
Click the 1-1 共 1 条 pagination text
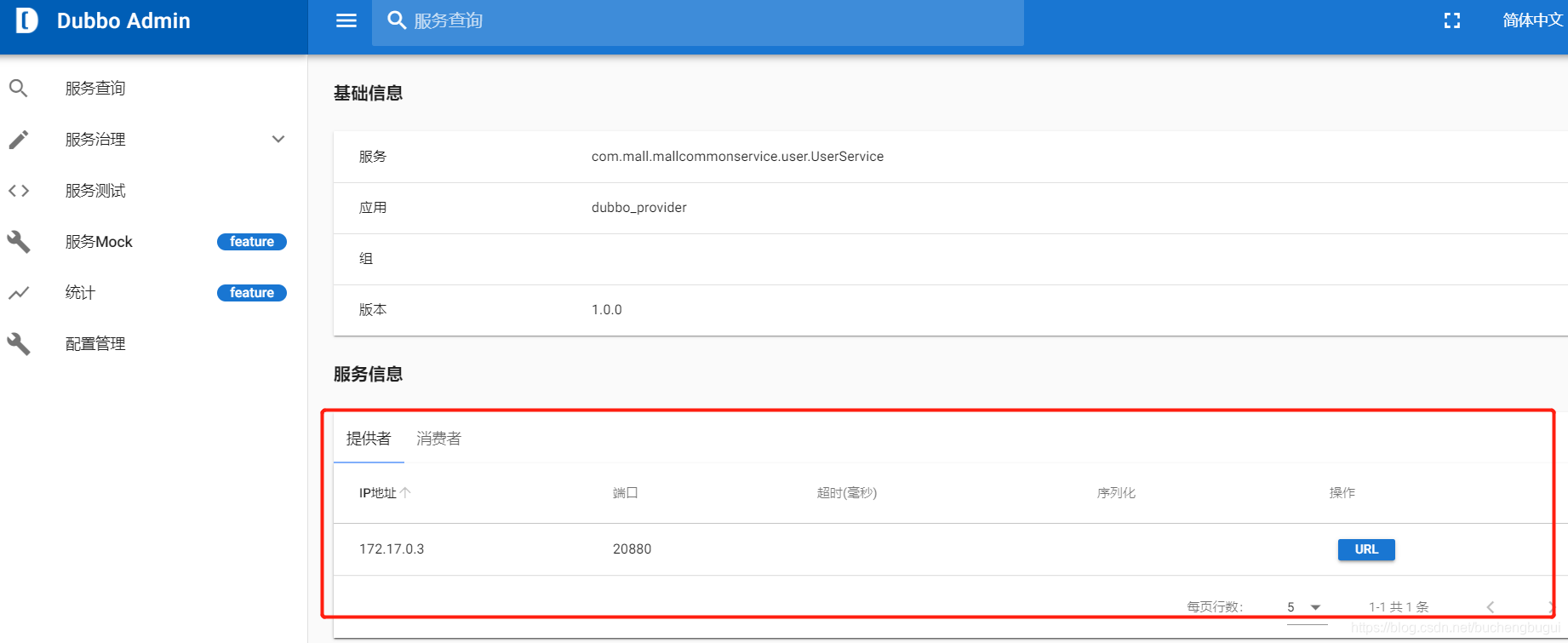tap(1399, 607)
